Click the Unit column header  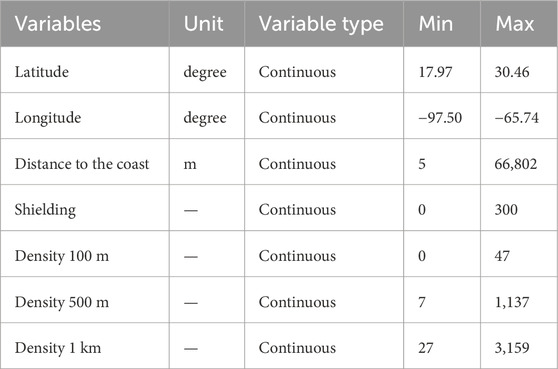(x=204, y=24)
